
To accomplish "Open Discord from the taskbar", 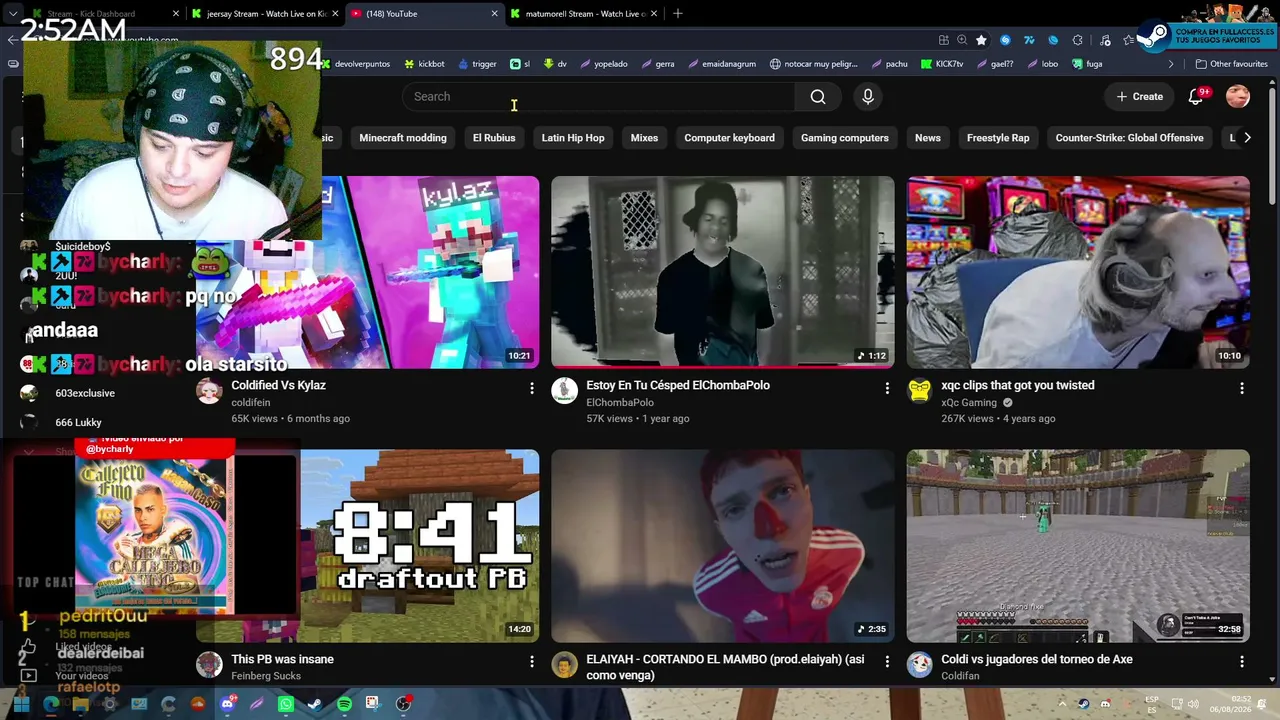I will tap(227, 704).
